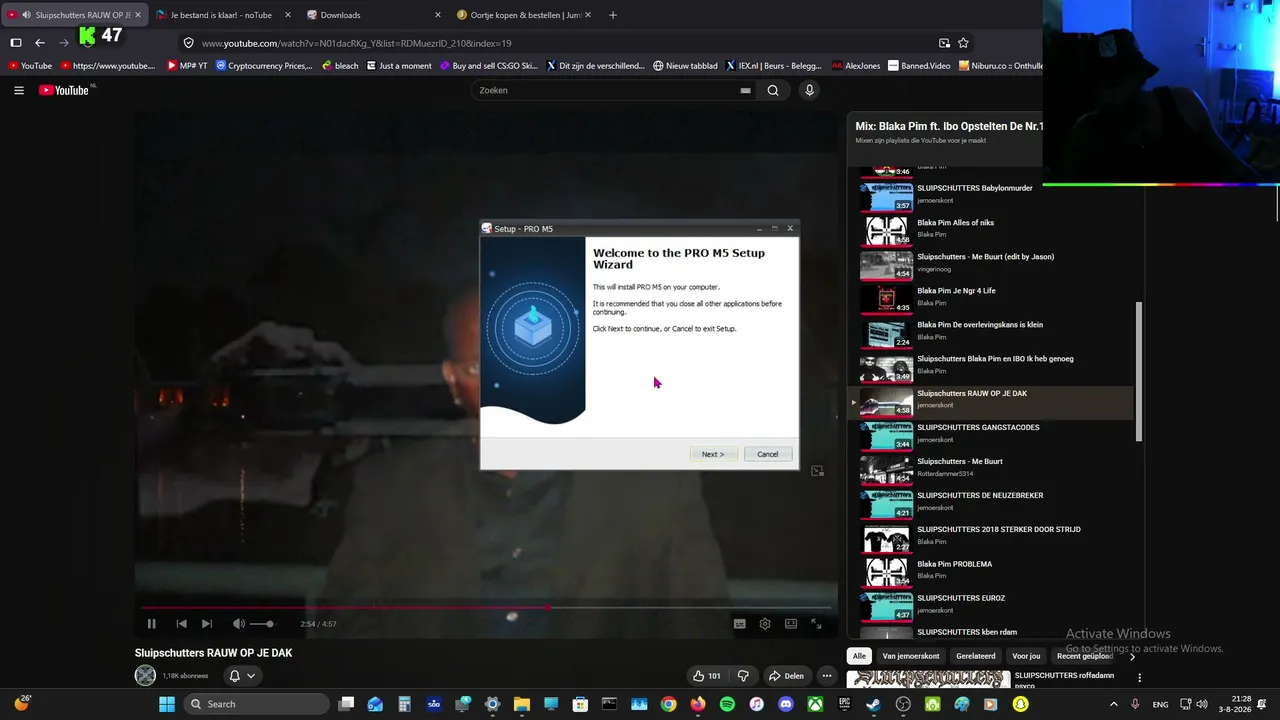The image size is (1280, 720).
Task: Show hidden system tray icons chevron
Action: tap(1113, 704)
